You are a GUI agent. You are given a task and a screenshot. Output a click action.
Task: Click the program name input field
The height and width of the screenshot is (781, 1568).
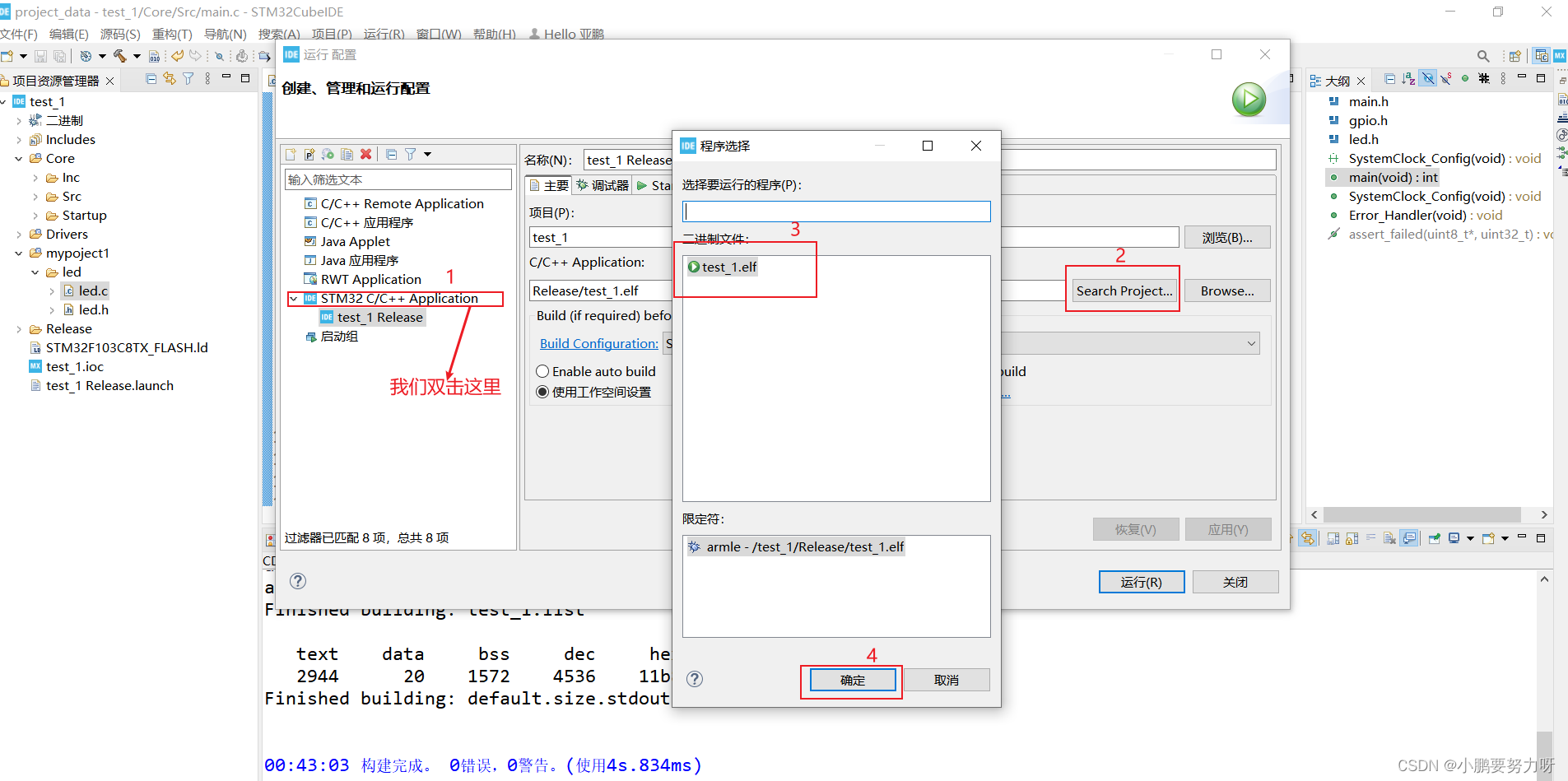(x=836, y=212)
